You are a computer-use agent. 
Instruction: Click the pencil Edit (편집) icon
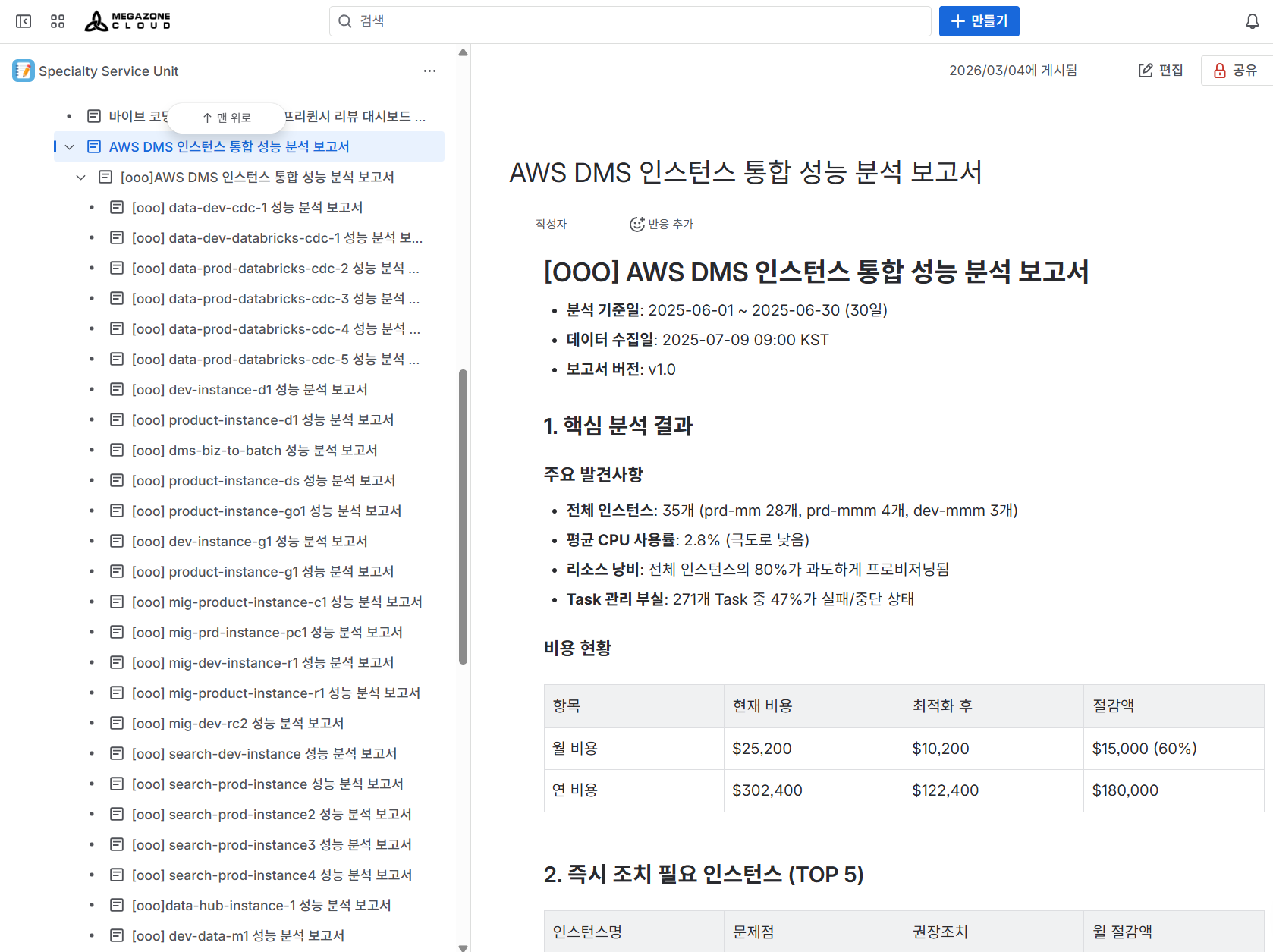(x=1146, y=71)
